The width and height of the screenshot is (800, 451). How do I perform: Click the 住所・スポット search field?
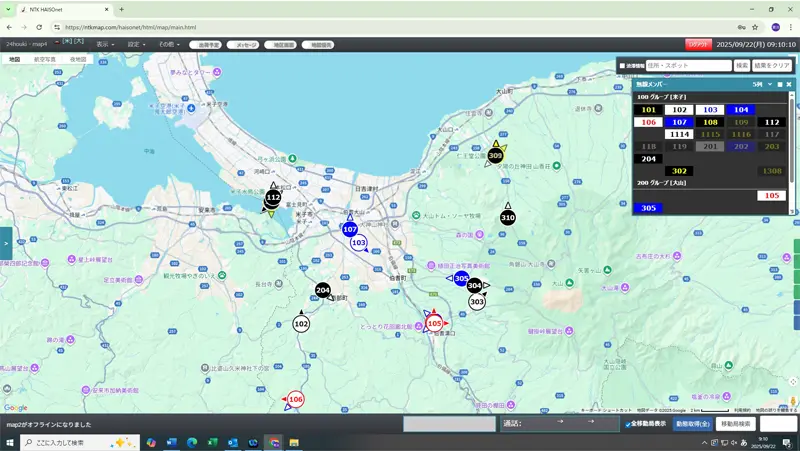688,65
